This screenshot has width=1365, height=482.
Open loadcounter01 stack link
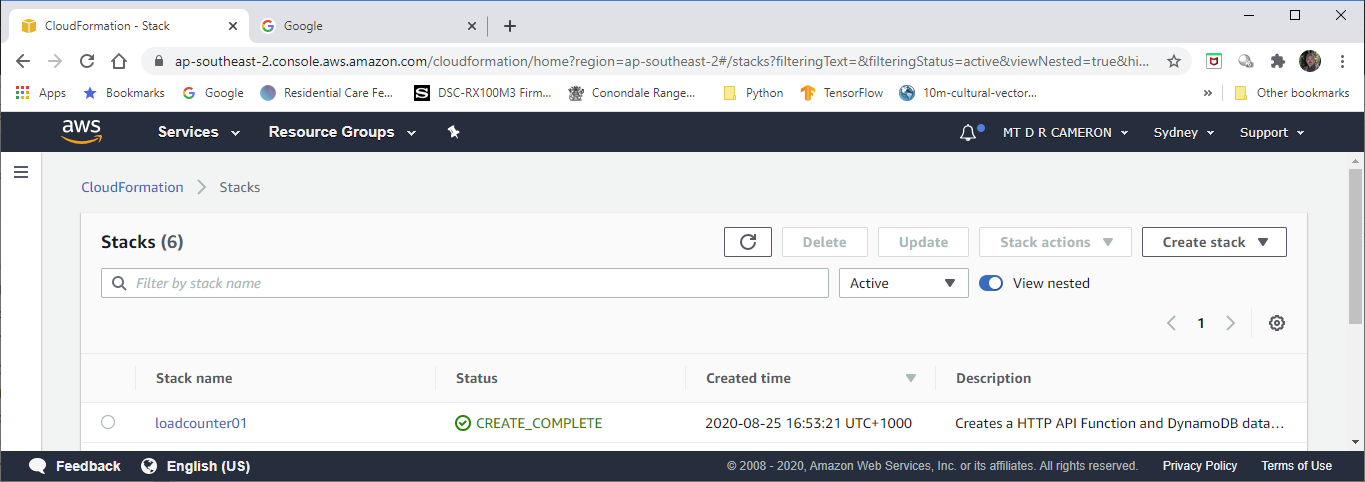pos(201,423)
